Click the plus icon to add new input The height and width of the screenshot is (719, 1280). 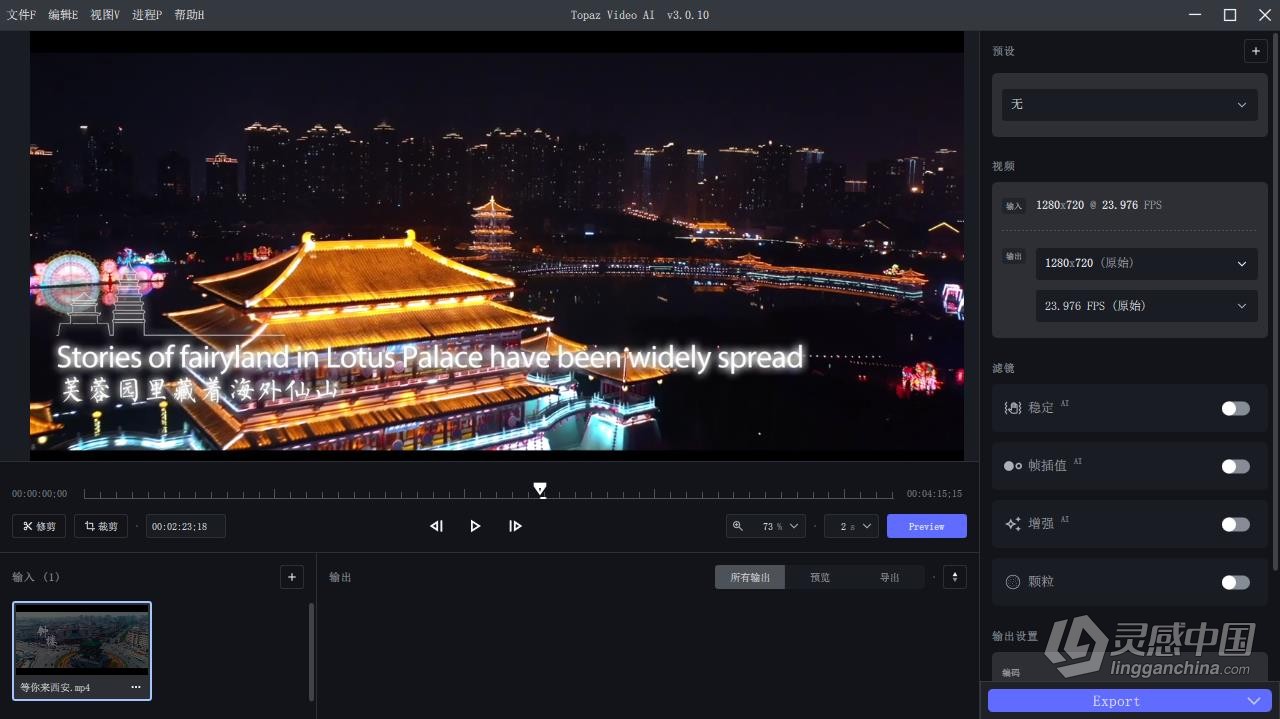(291, 576)
